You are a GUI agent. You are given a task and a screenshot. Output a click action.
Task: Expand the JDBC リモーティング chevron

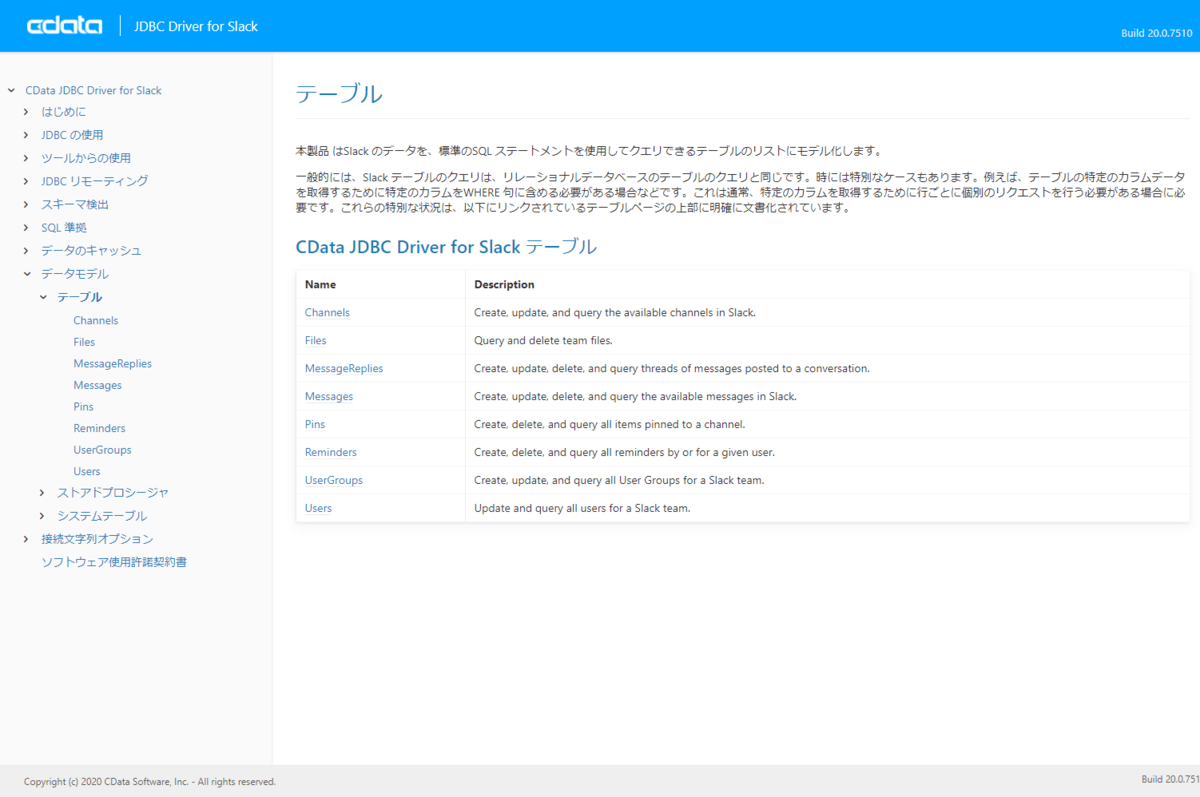[26, 181]
